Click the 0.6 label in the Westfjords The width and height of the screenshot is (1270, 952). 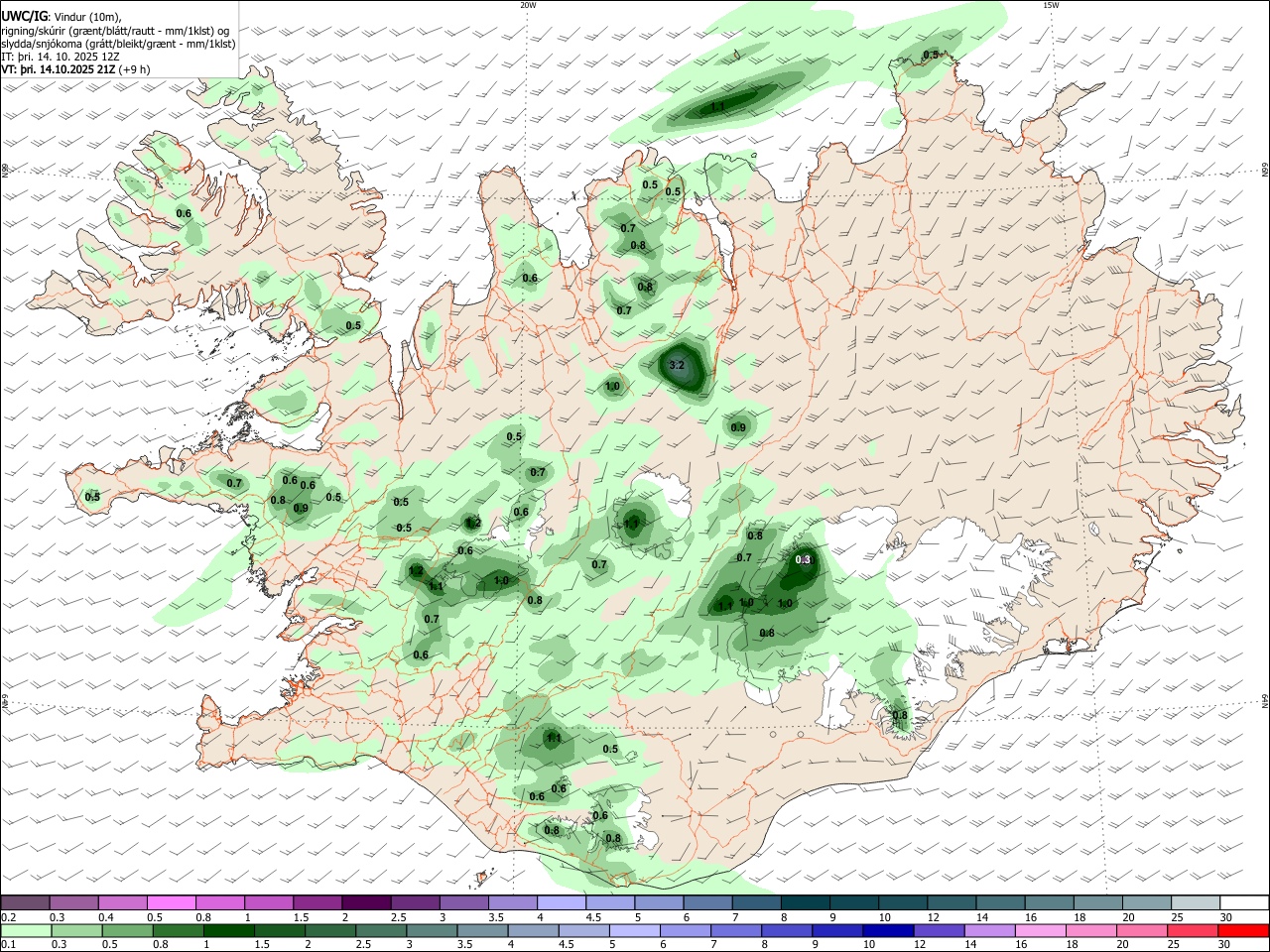coord(184,213)
